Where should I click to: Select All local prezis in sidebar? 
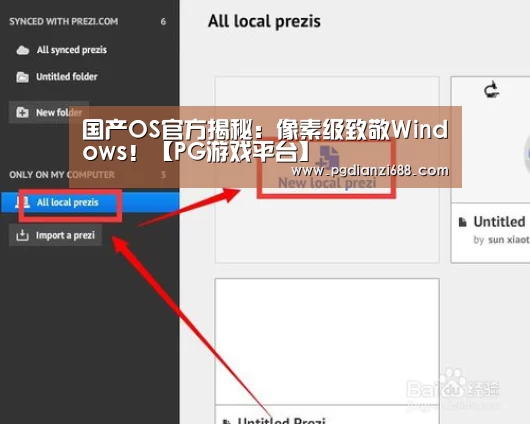coord(90,202)
